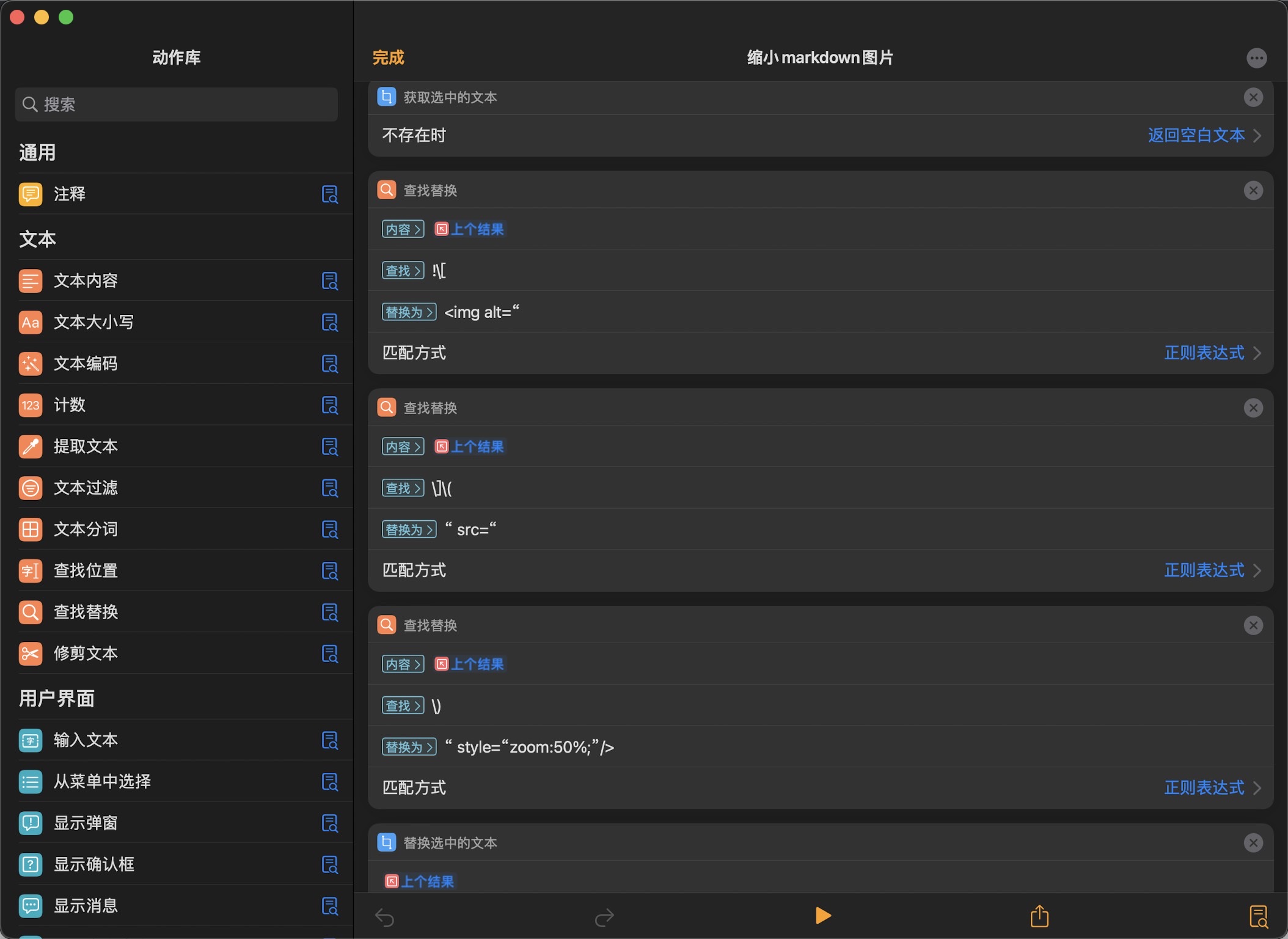The width and height of the screenshot is (1288, 939).
Task: Click the 替换选中的文本 action icon
Action: 386,843
